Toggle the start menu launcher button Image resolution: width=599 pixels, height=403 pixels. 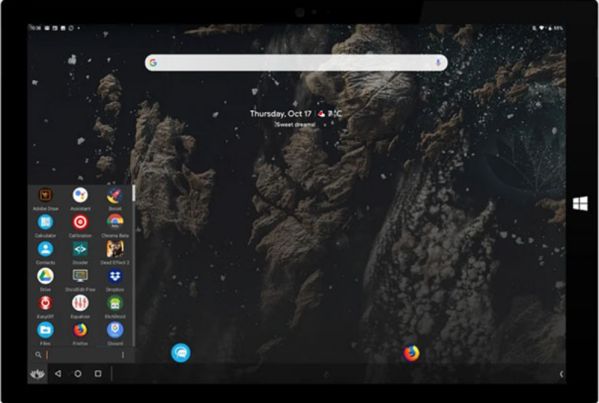[37, 374]
